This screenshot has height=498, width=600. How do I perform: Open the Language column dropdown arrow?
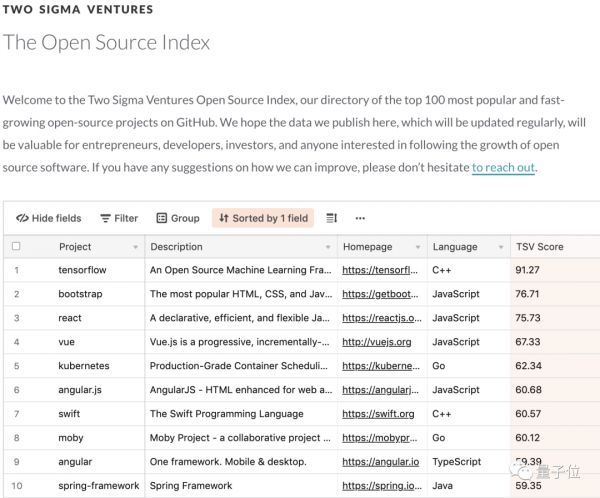click(499, 247)
